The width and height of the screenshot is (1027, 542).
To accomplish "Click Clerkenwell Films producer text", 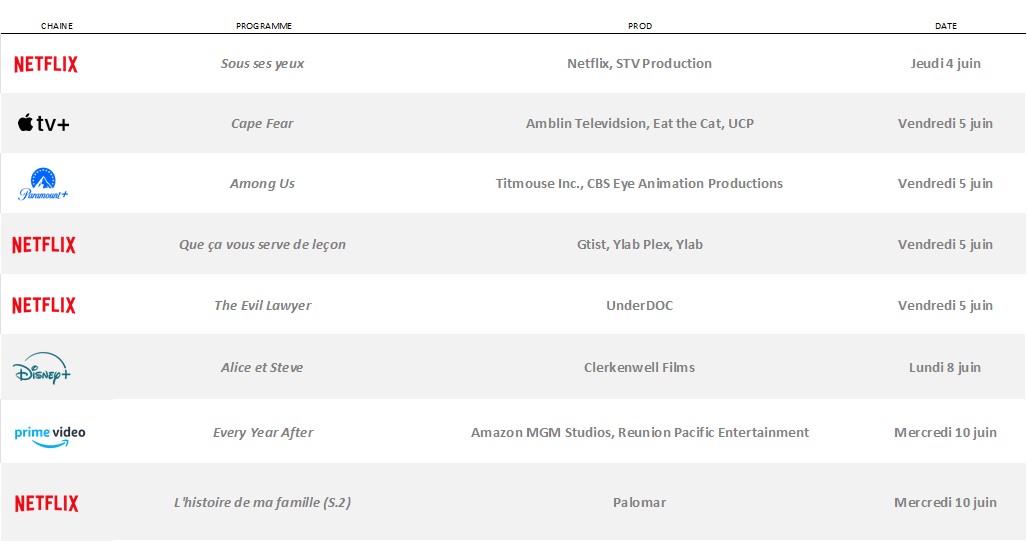I will (639, 368).
